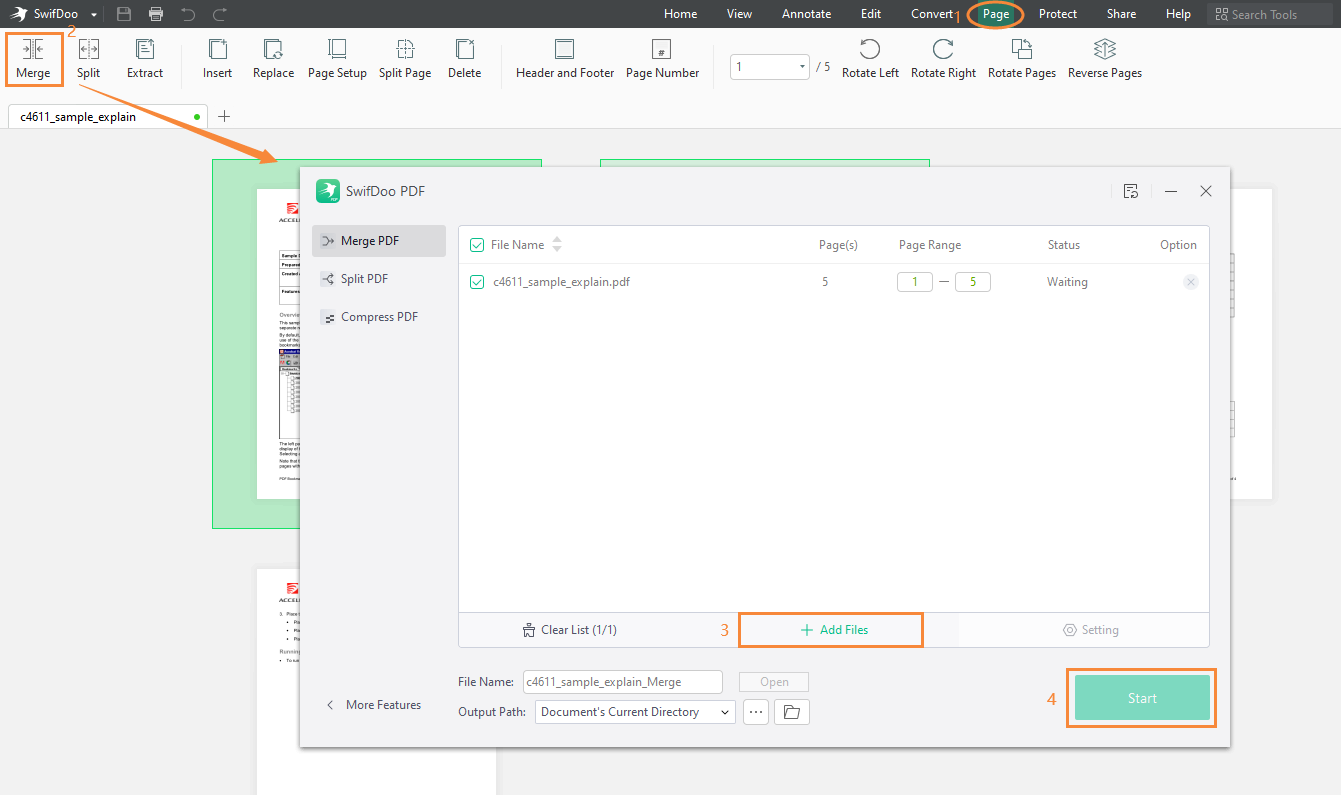The image size is (1341, 795).
Task: Click the Open button beside File Name
Action: [774, 682]
